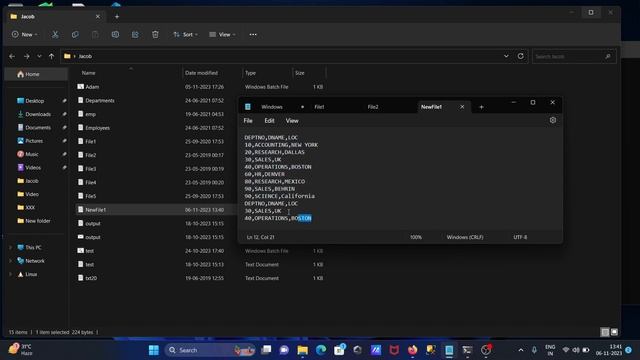640x360 pixels.
Task: Open recent locations dropdown arrow
Action: (39, 56)
